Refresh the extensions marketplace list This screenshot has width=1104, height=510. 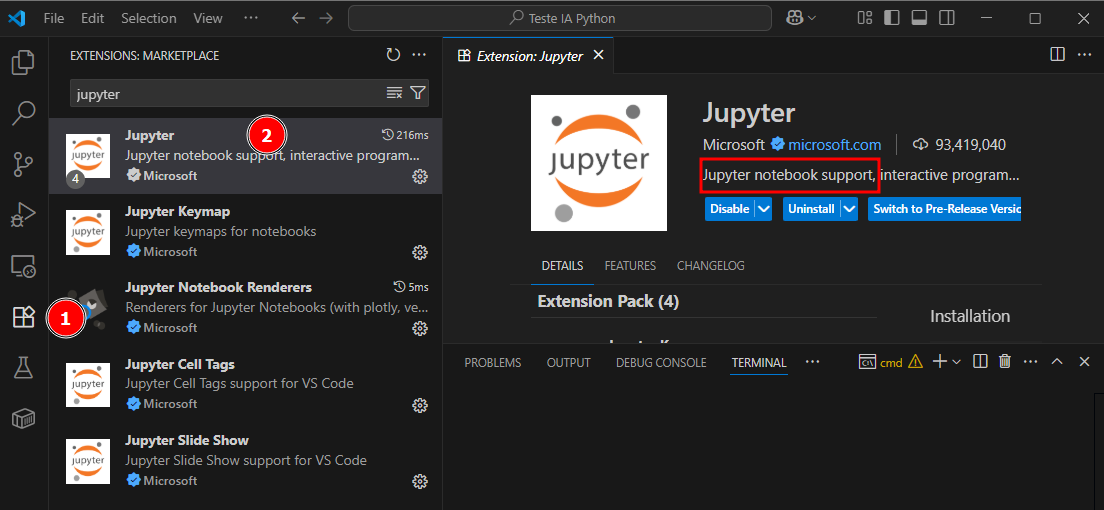click(393, 55)
